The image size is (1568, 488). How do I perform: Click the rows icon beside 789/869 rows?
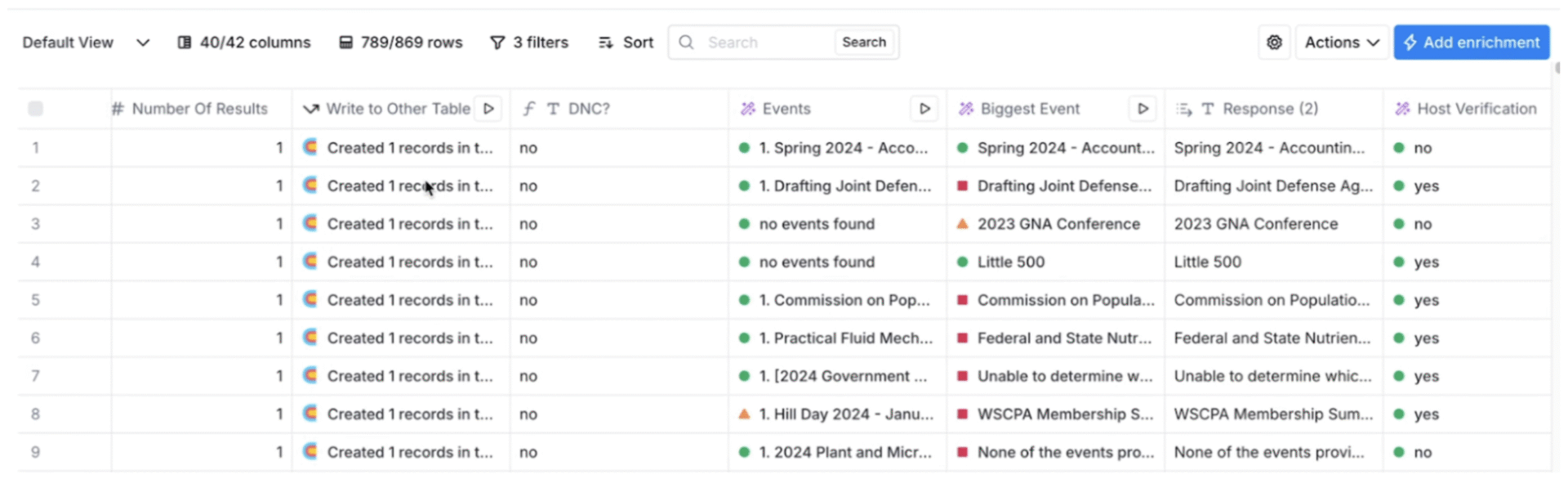point(346,43)
